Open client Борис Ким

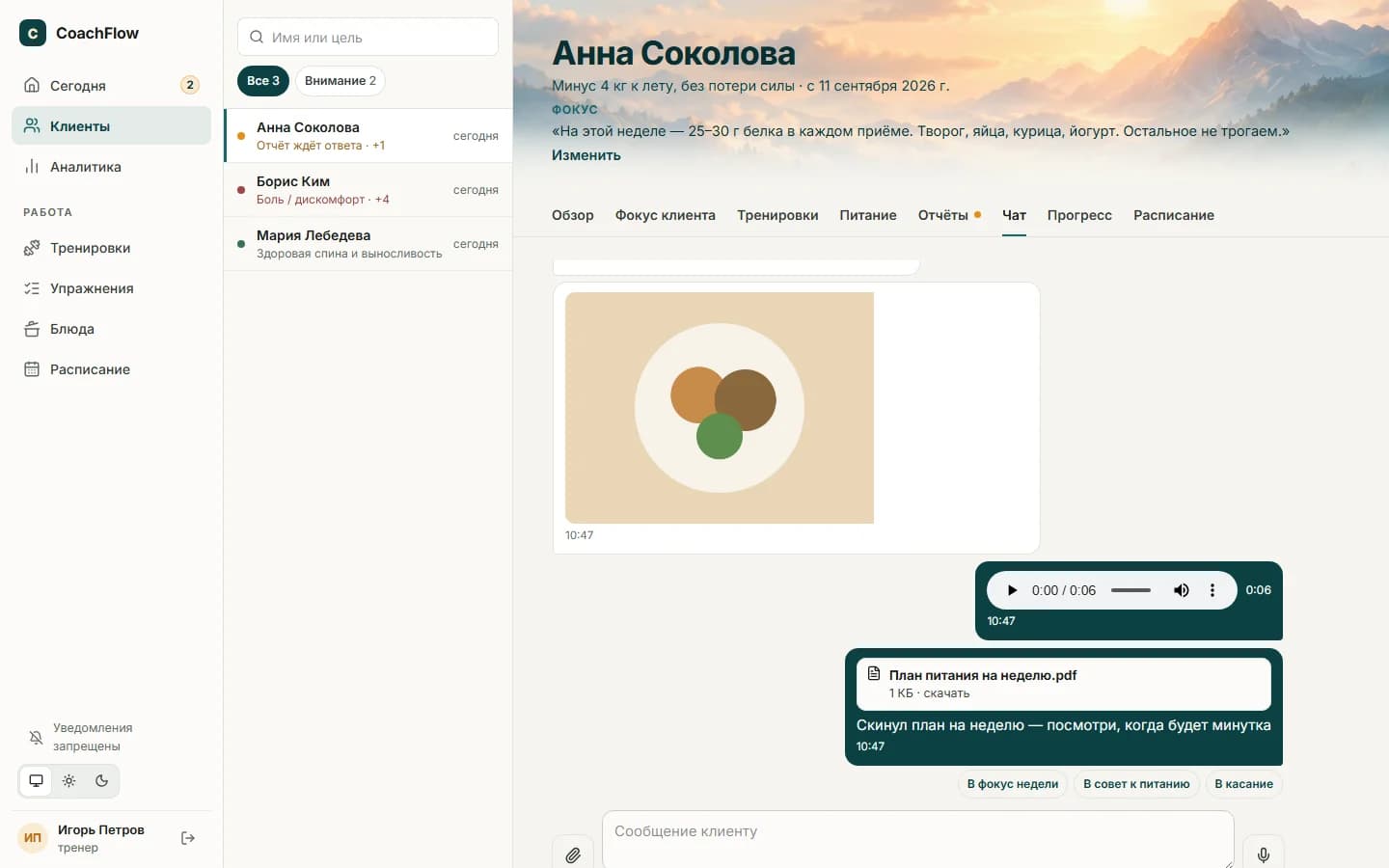[368, 190]
